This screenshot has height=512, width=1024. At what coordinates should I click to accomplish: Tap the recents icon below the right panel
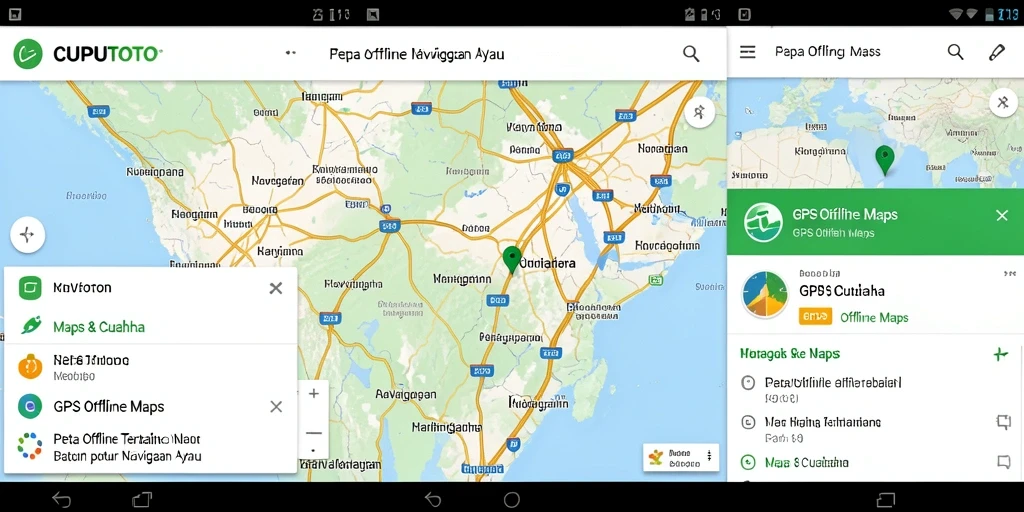[x=886, y=500]
